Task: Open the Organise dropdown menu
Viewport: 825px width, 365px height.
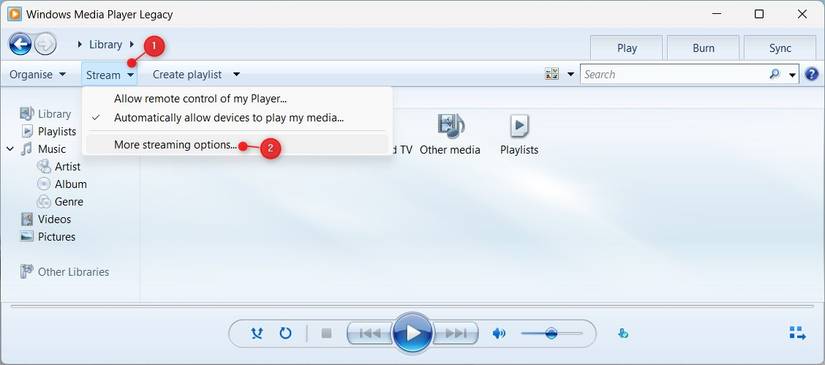Action: (x=37, y=74)
